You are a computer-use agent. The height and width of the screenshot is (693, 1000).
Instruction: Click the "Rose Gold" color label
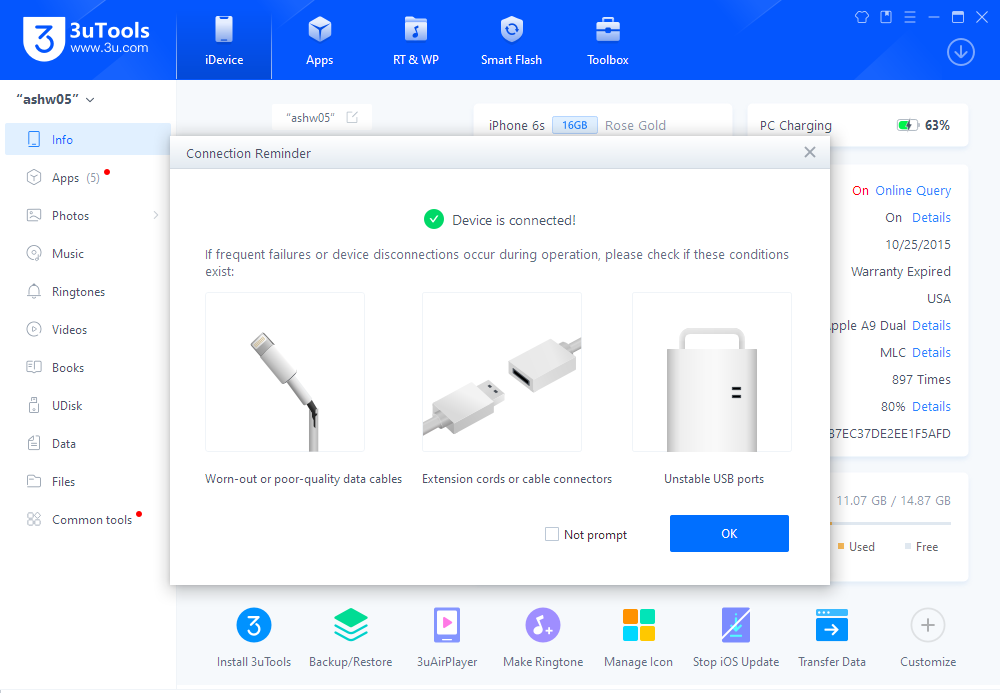click(635, 126)
